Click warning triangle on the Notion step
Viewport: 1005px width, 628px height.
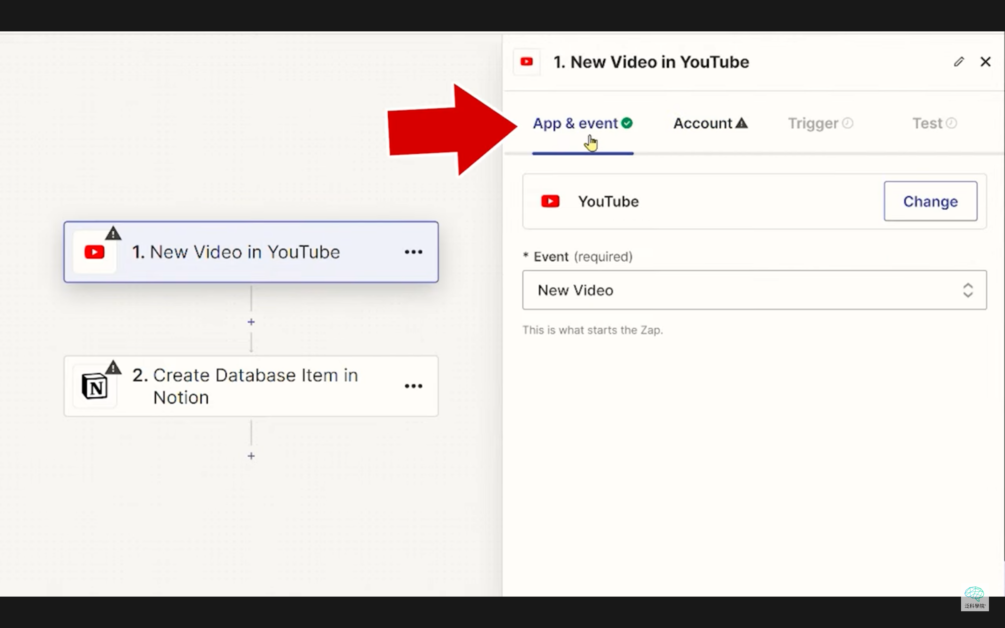(113, 367)
